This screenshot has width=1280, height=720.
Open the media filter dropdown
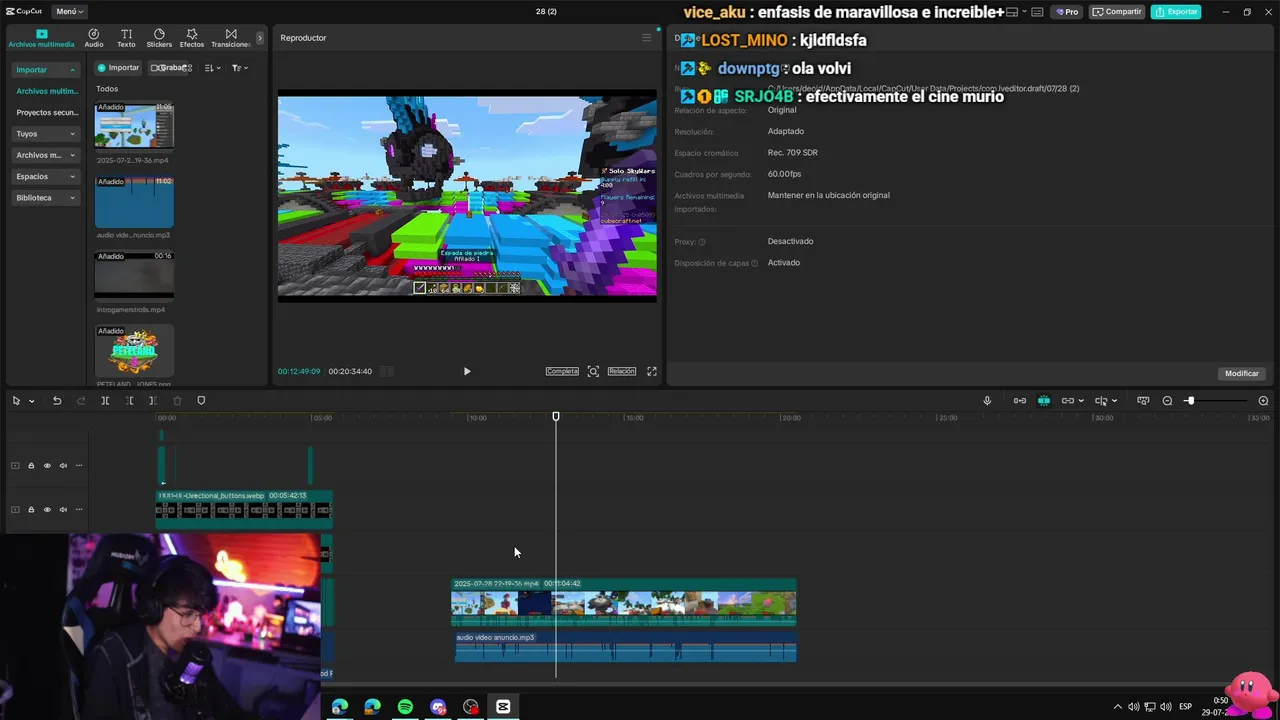coord(239,68)
